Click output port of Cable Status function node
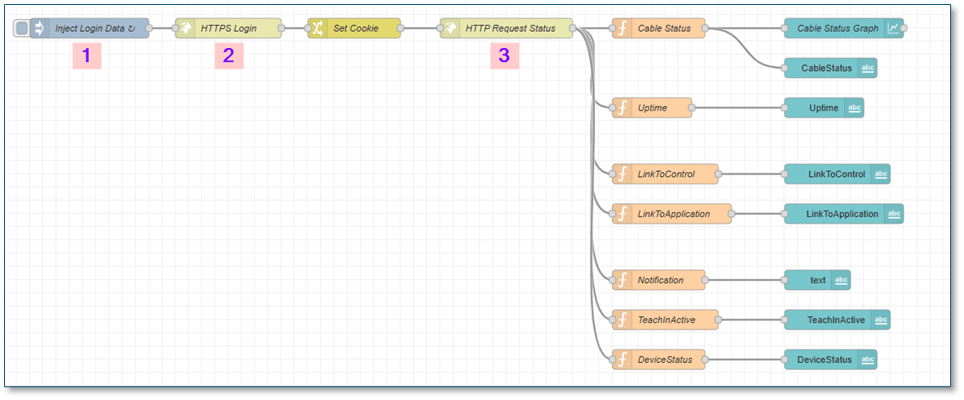Screen dimensions: 964x400 (x=705, y=28)
